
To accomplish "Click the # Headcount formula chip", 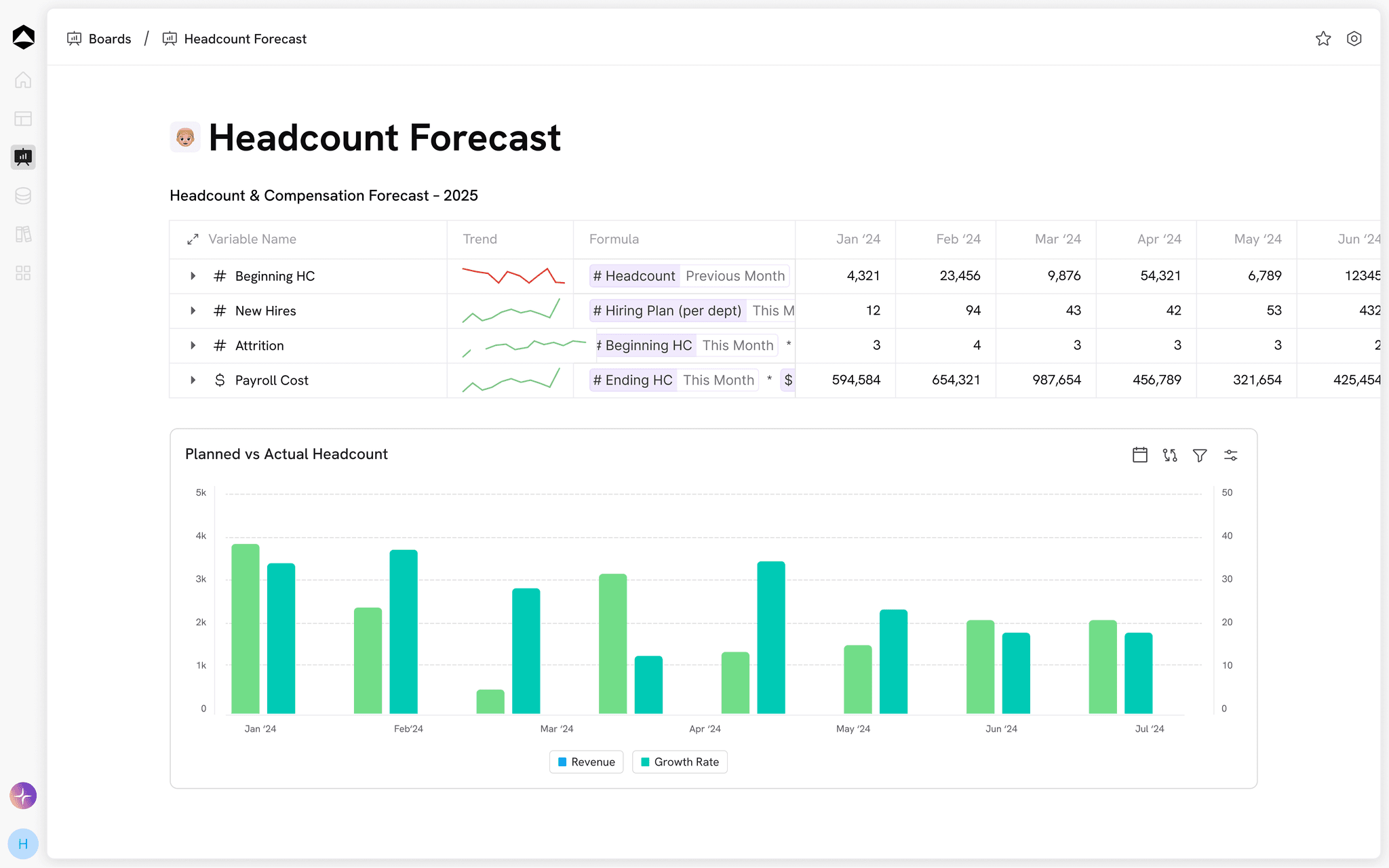I will tap(634, 276).
